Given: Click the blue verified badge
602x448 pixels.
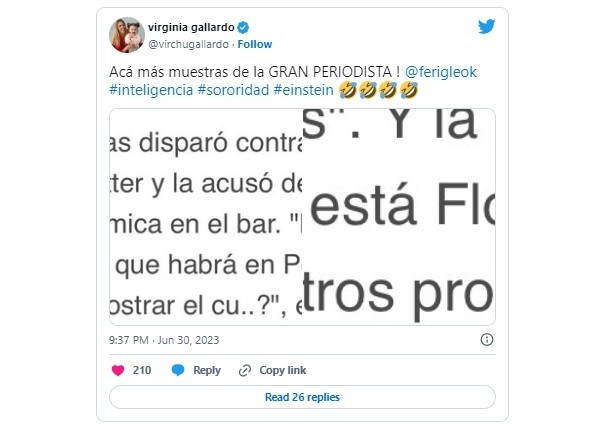Looking at the screenshot, I should tap(243, 28).
